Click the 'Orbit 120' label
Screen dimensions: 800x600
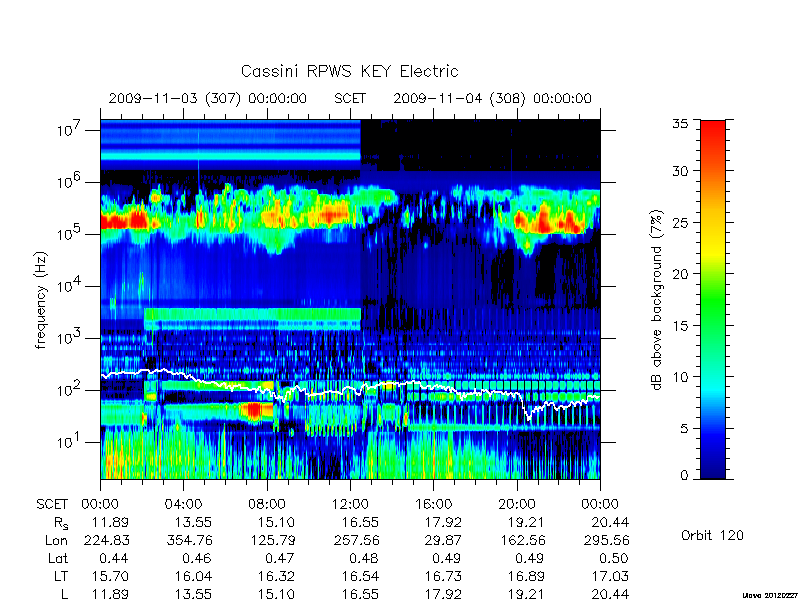(x=712, y=535)
